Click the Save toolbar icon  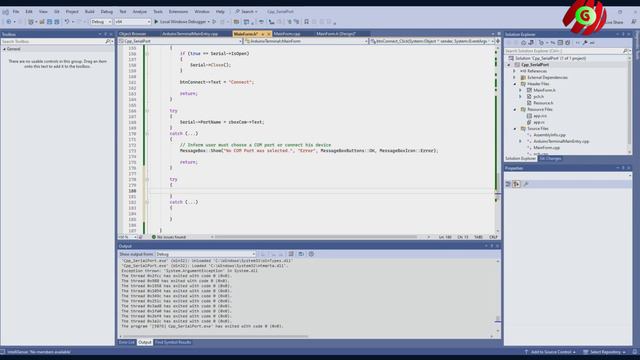49,22
